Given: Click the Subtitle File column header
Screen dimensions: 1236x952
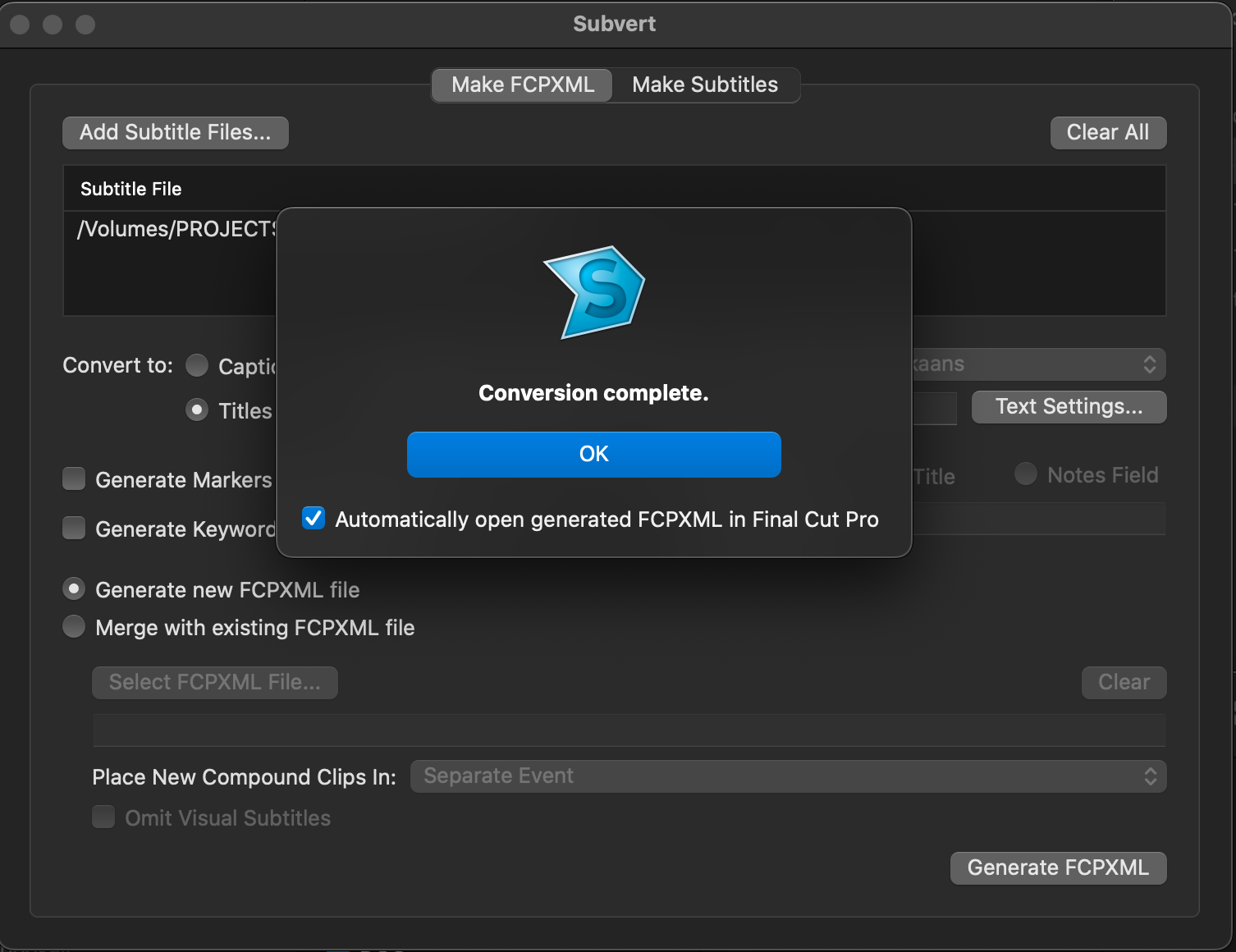Looking at the screenshot, I should tap(131, 189).
